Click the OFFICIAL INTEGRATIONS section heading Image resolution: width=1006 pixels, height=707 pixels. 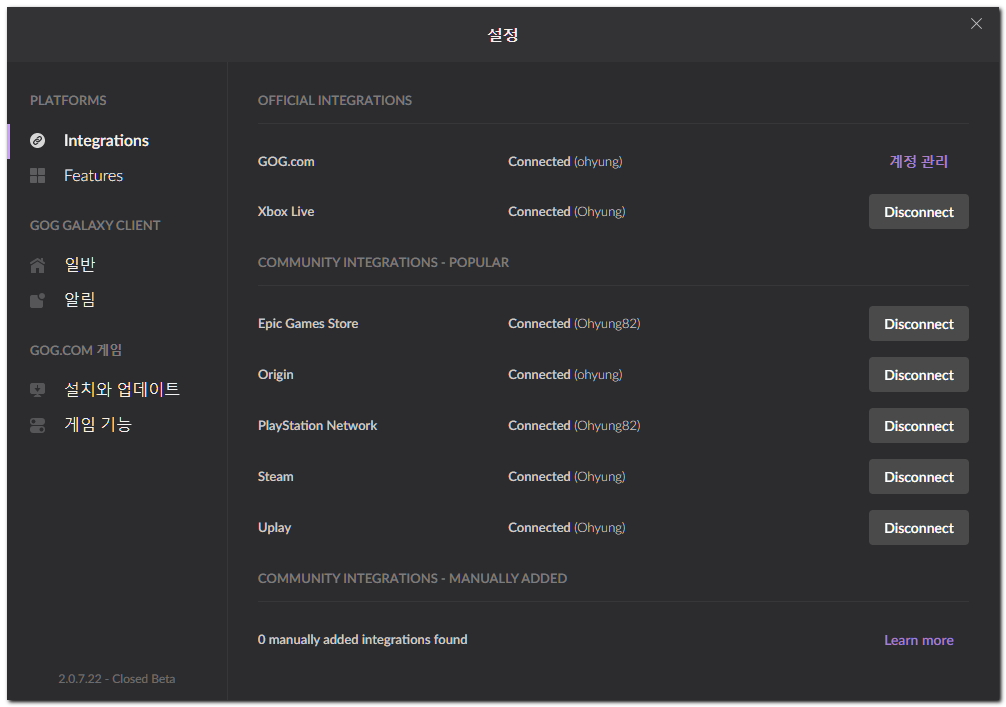tap(335, 101)
